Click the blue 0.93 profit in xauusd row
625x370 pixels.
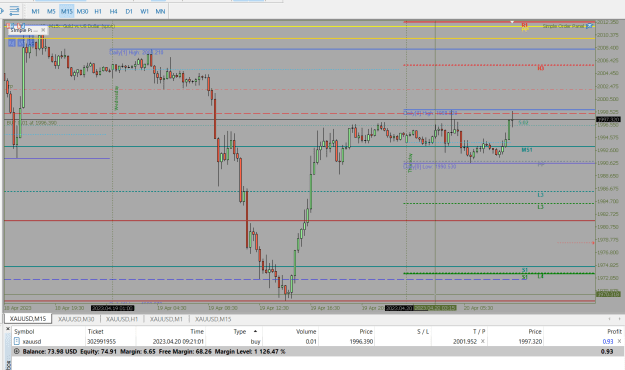point(608,342)
